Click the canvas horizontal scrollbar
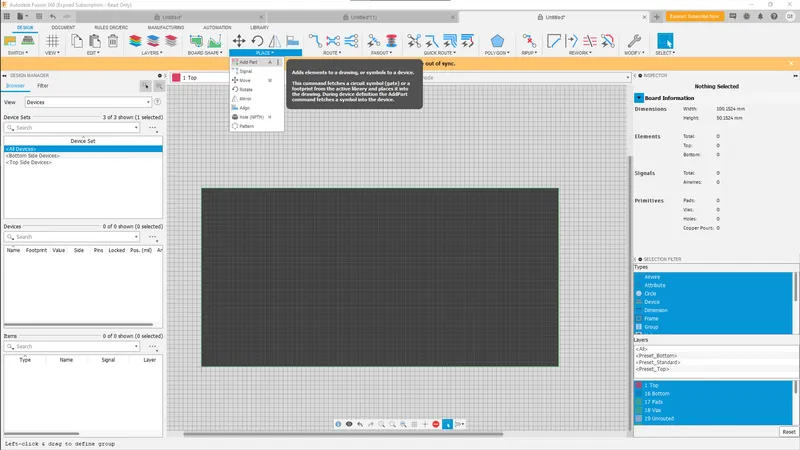This screenshot has width=800, height=450. pyautogui.click(x=343, y=434)
